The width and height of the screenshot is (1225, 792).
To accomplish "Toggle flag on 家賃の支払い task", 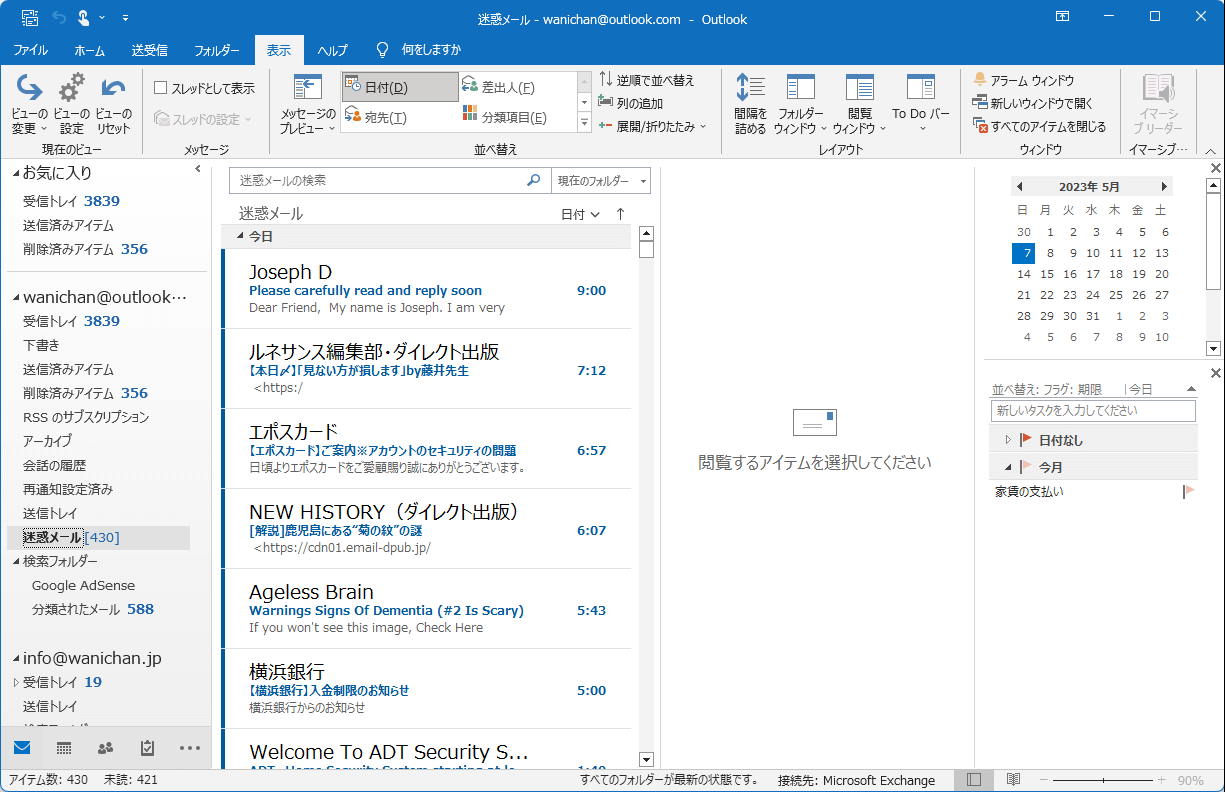I will [x=1188, y=491].
